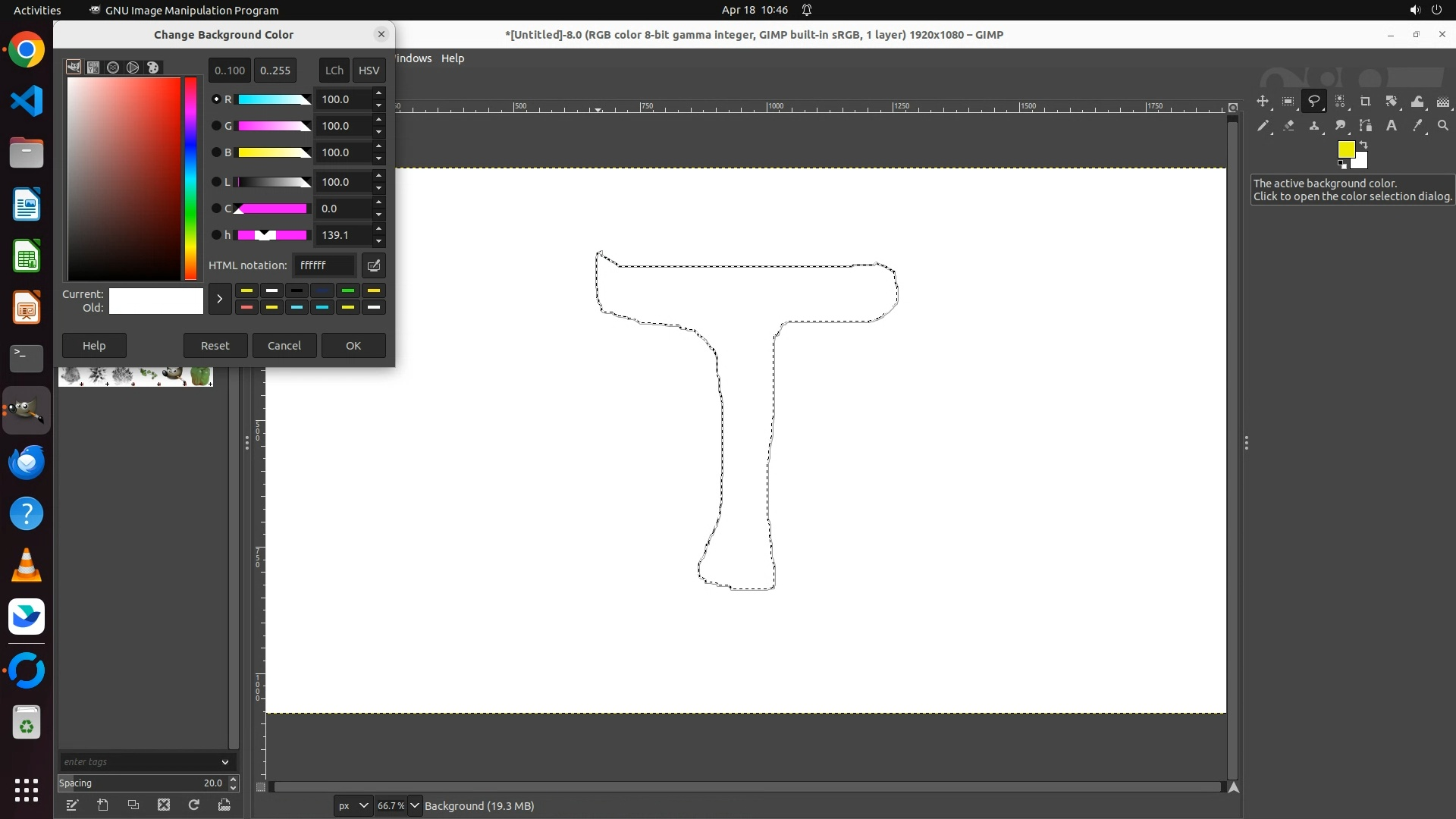Choose the Eraser tool
This screenshot has width=1456, height=819.
(1288, 126)
